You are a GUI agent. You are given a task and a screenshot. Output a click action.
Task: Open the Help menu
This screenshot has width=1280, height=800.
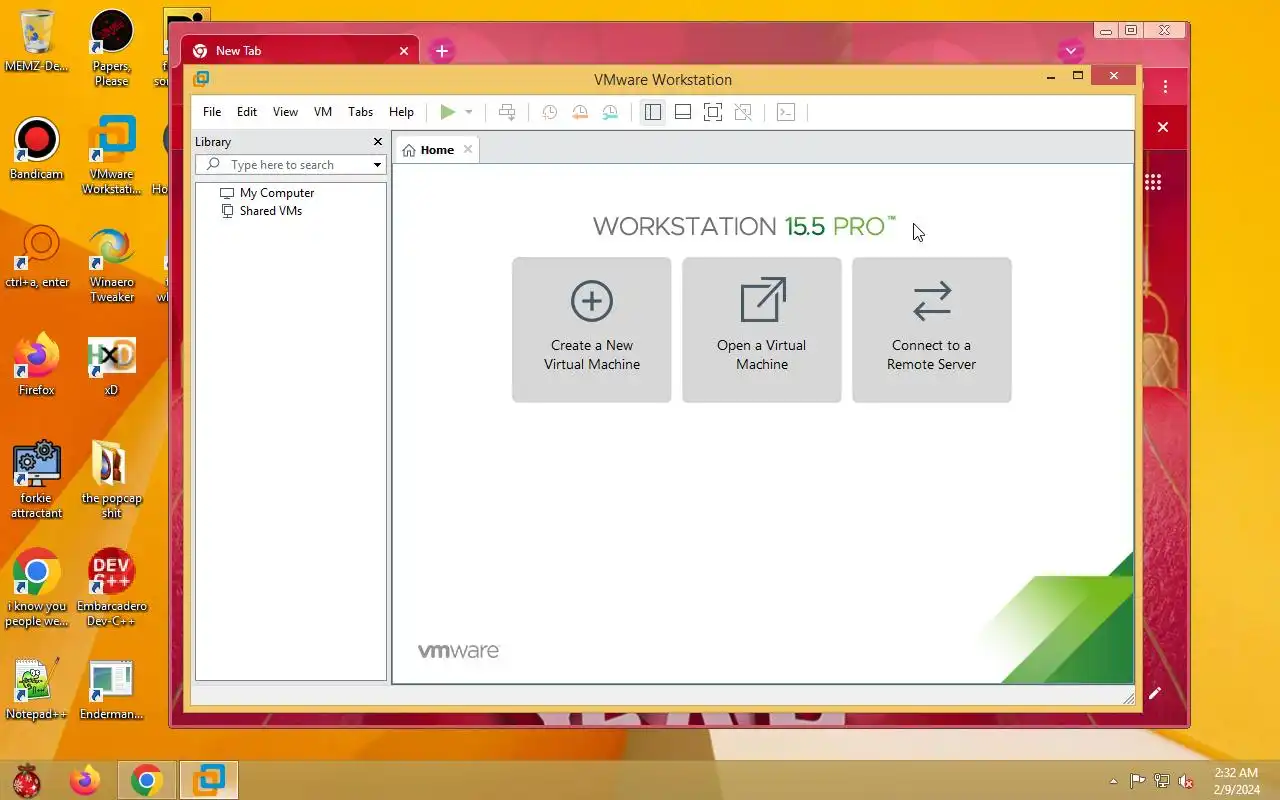[x=401, y=112]
